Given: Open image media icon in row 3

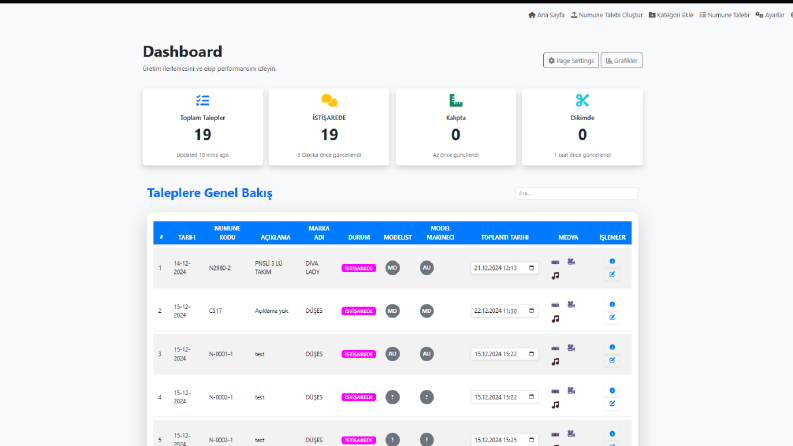Looking at the screenshot, I should (x=555, y=348).
